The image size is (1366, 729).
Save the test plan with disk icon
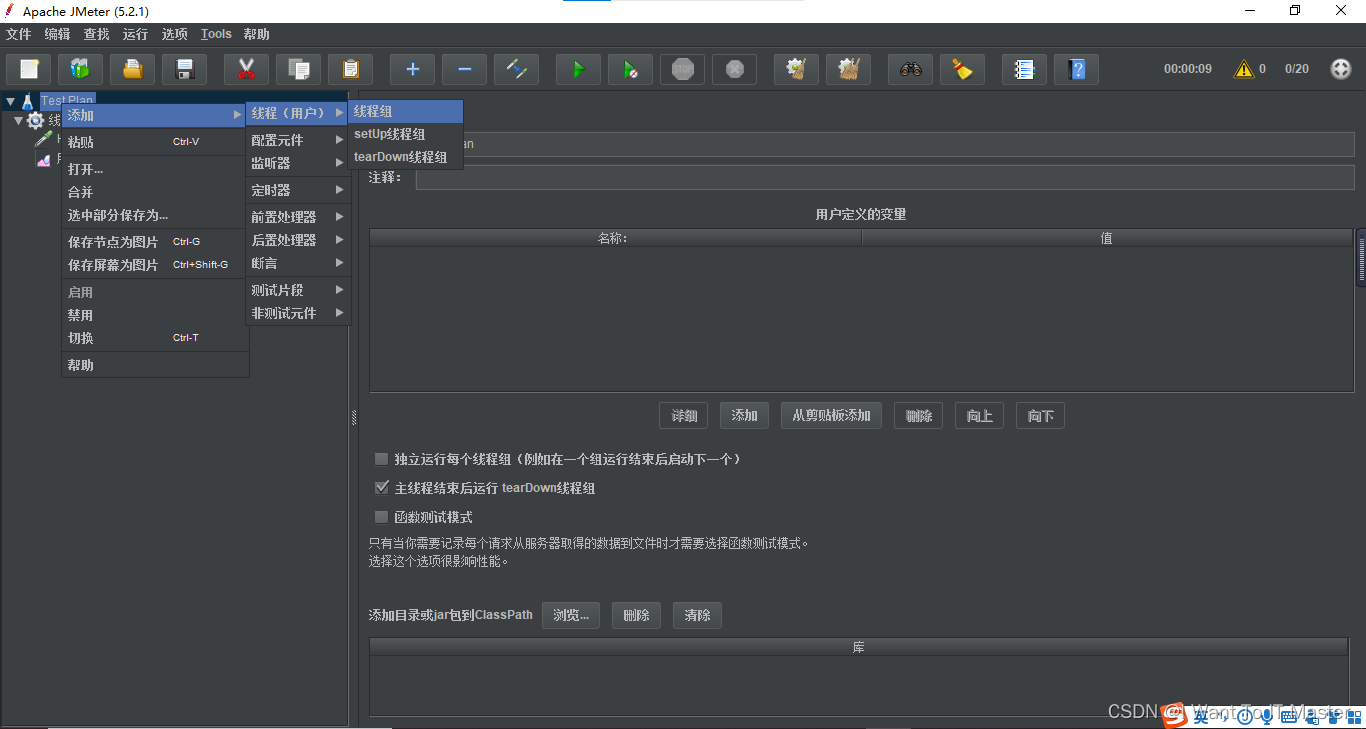[184, 69]
